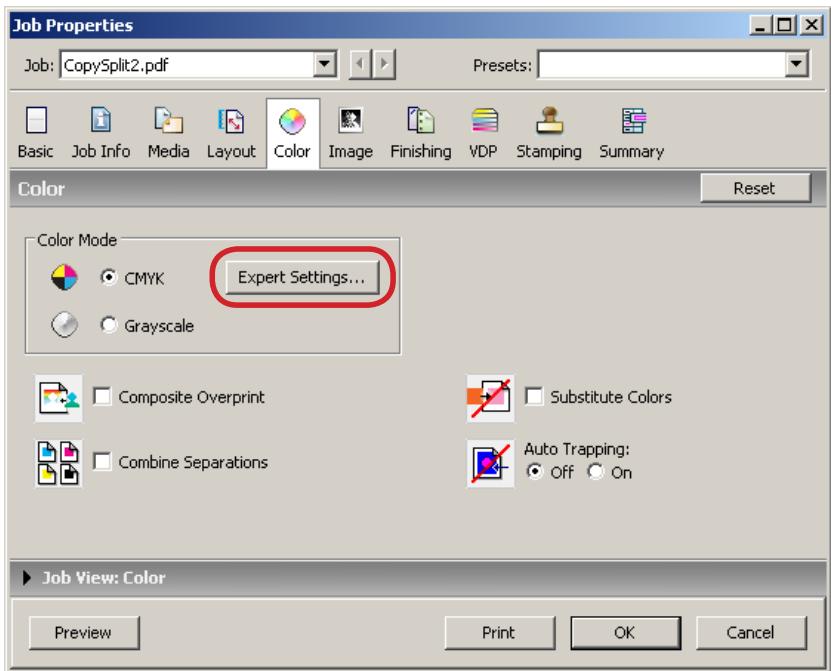Go to next job arrow
Image resolution: width=831 pixels, height=671 pixels.
coord(384,65)
